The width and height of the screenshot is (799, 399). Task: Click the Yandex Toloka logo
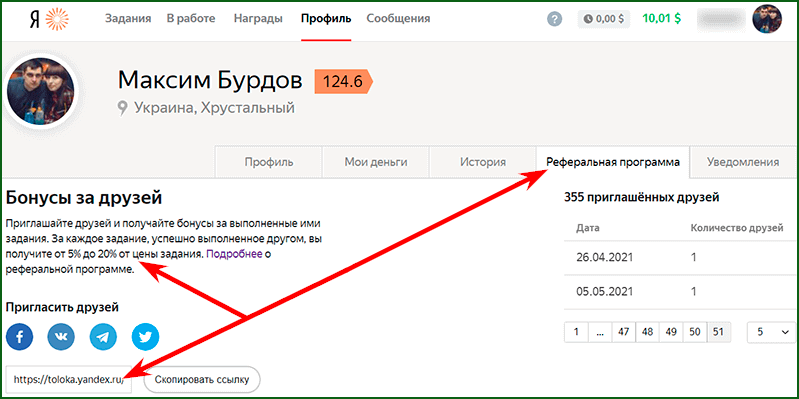[48, 19]
